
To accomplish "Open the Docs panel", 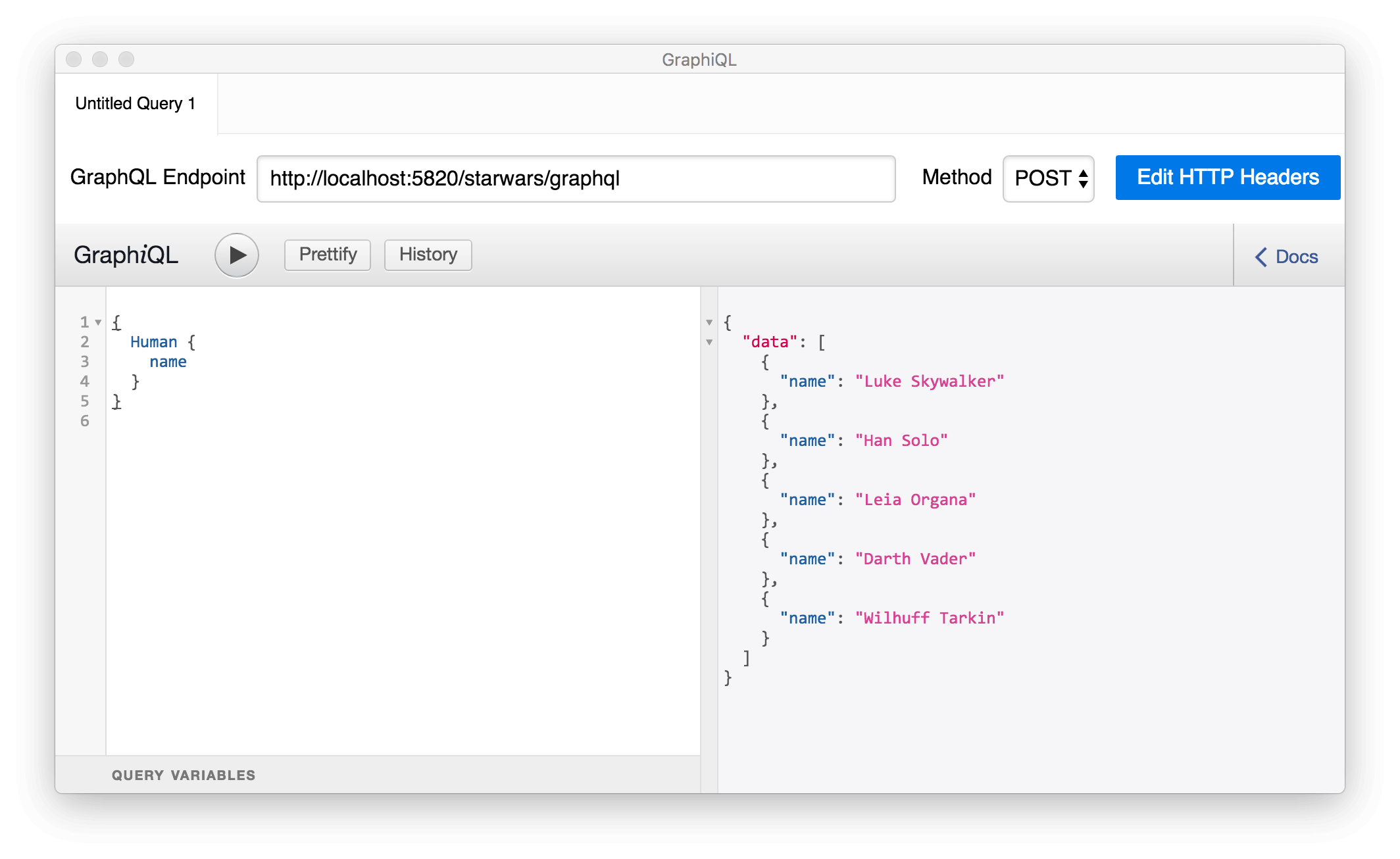I will coord(1295,257).
